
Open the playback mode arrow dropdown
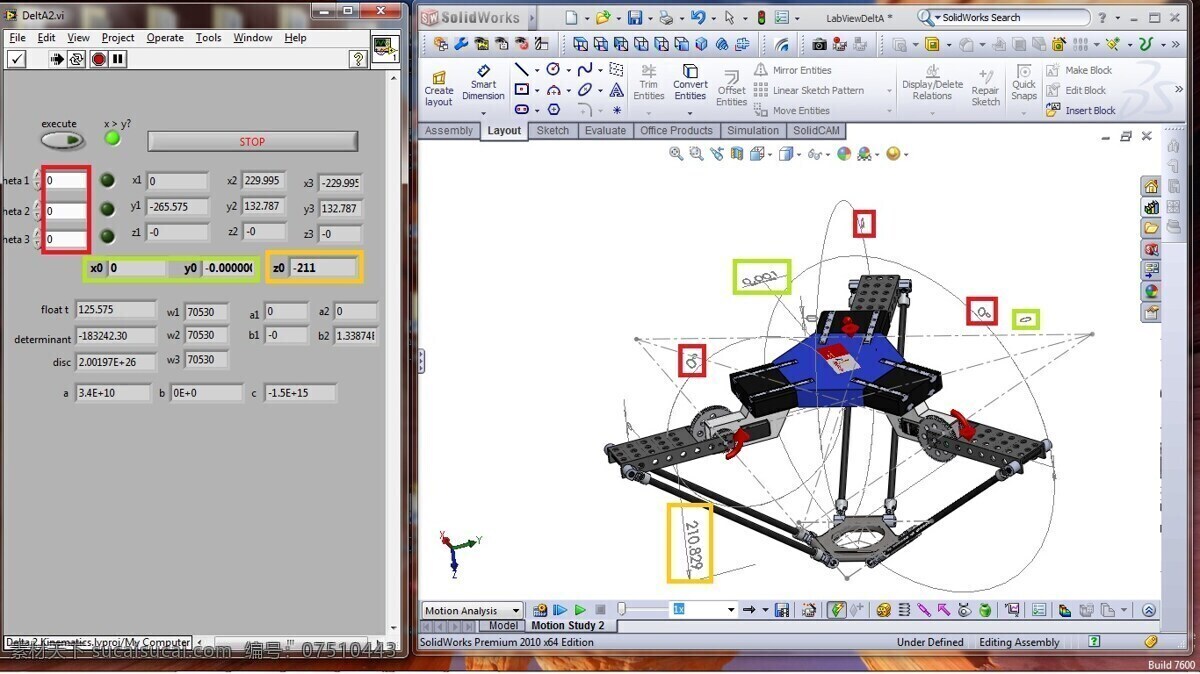pos(764,610)
